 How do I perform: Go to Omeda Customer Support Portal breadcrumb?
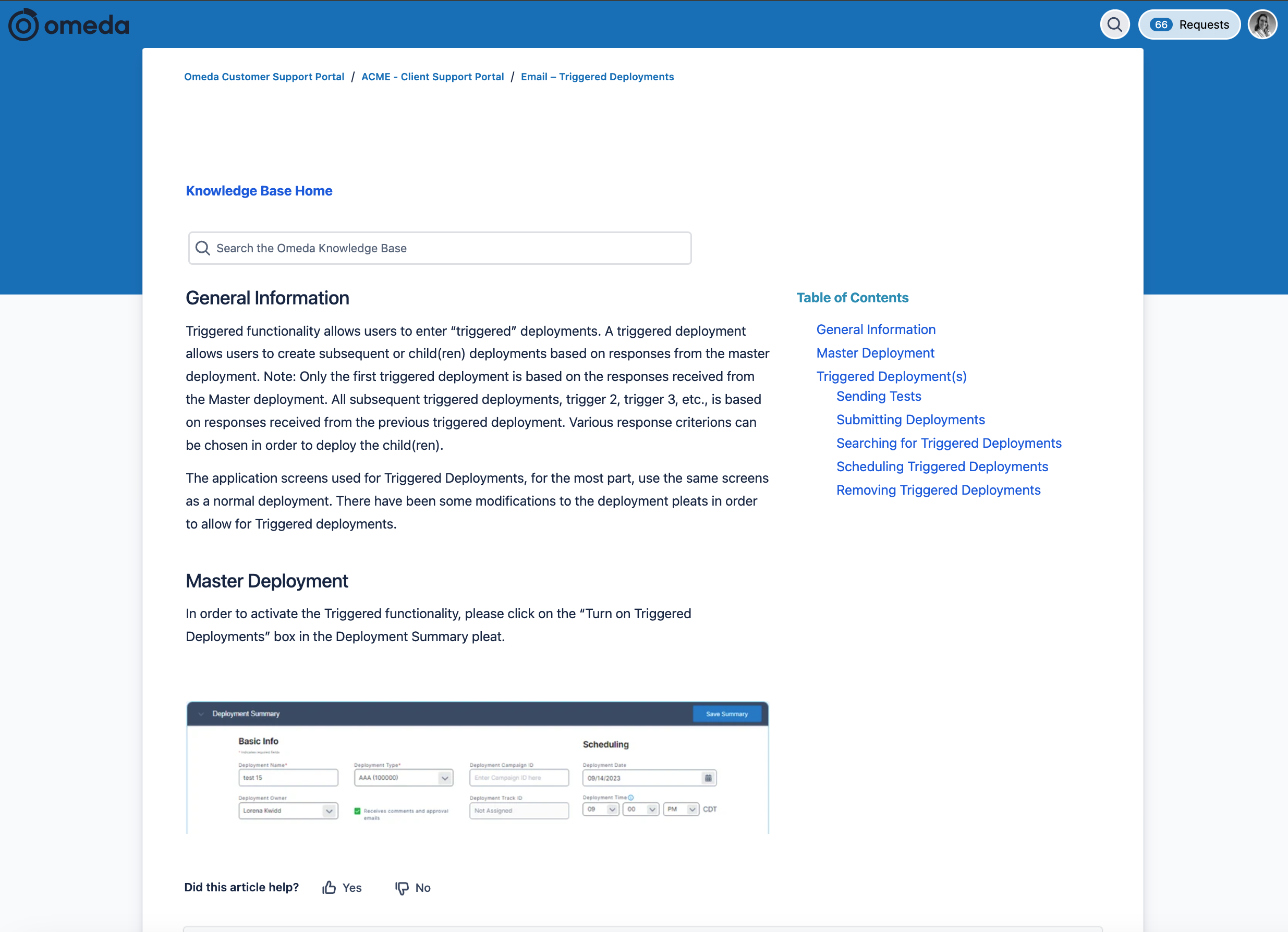click(x=264, y=77)
